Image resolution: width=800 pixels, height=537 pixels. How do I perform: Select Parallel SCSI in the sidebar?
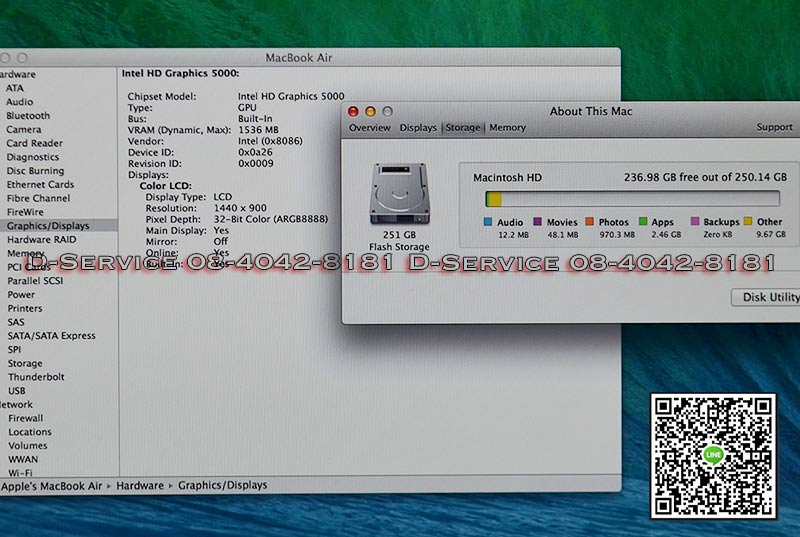pos(35,280)
